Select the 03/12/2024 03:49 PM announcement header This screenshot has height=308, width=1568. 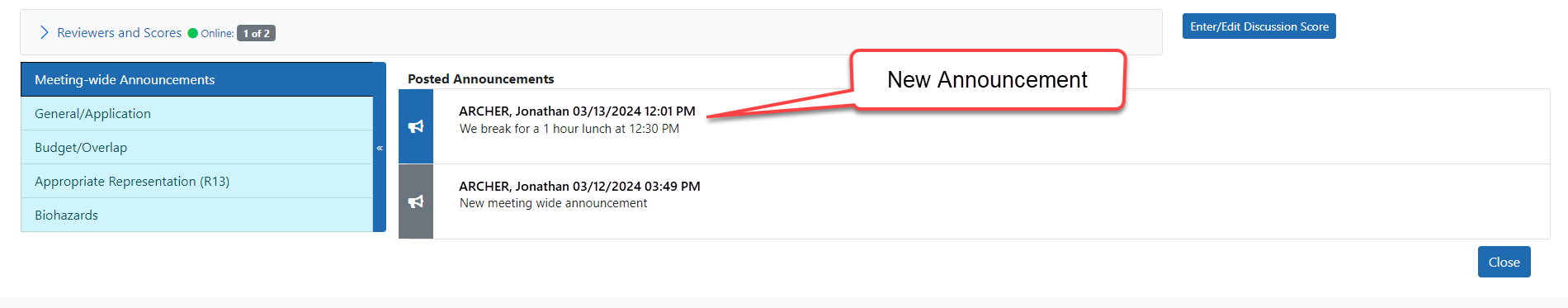coord(579,186)
